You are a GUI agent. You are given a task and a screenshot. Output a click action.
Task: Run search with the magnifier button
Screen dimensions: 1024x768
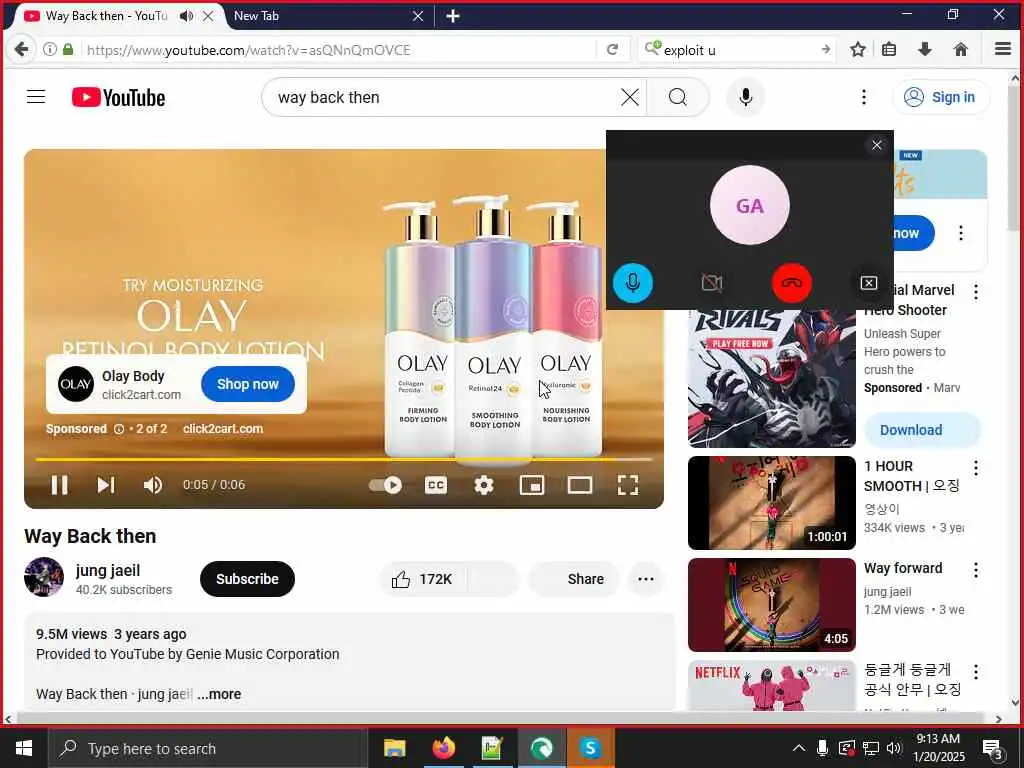pos(678,97)
